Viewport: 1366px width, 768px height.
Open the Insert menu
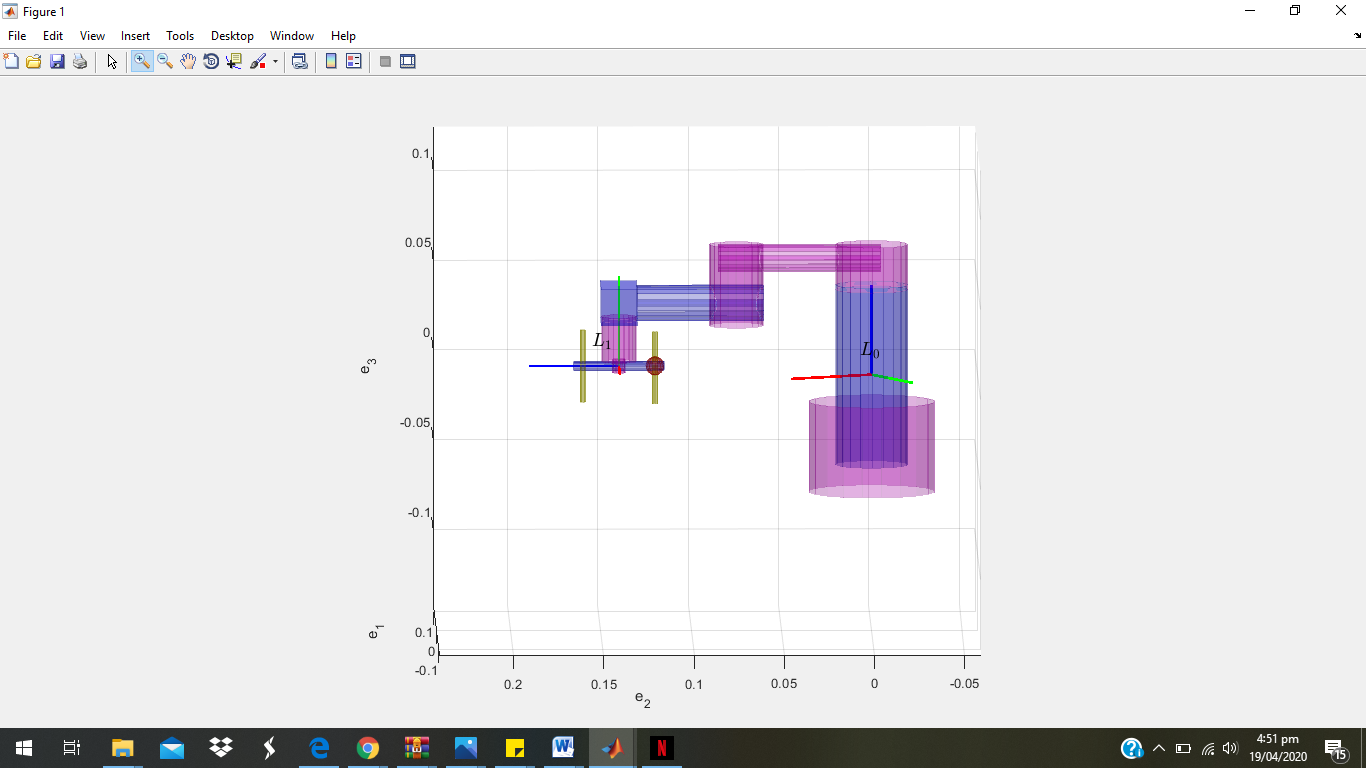pyautogui.click(x=135, y=35)
